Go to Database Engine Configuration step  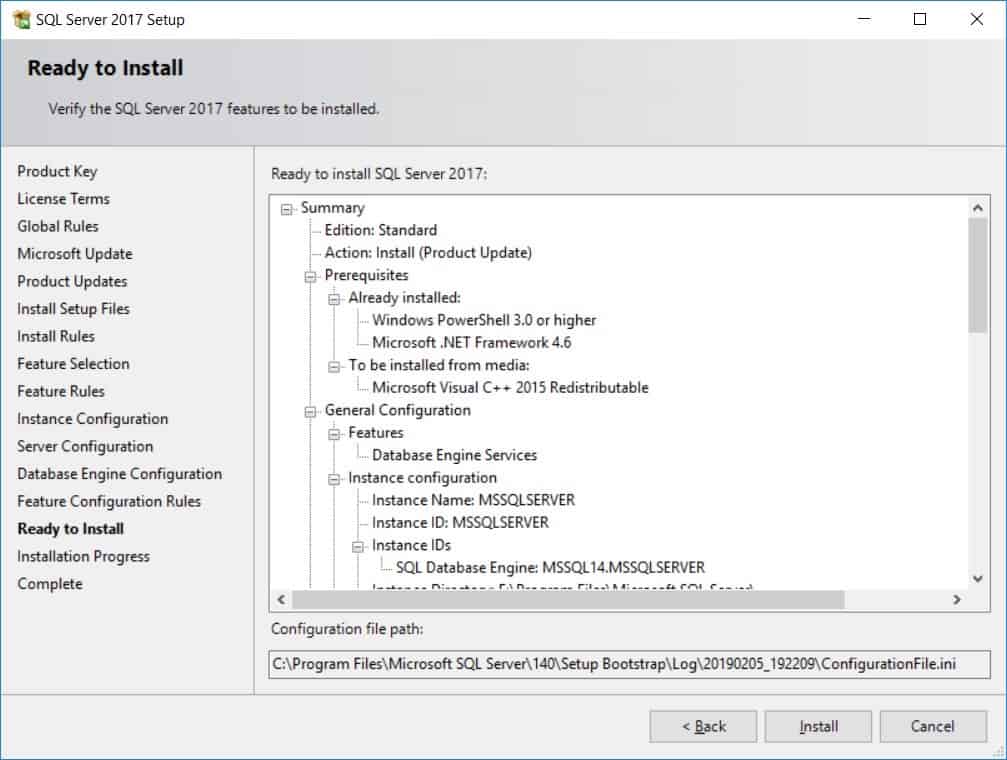[x=119, y=474]
